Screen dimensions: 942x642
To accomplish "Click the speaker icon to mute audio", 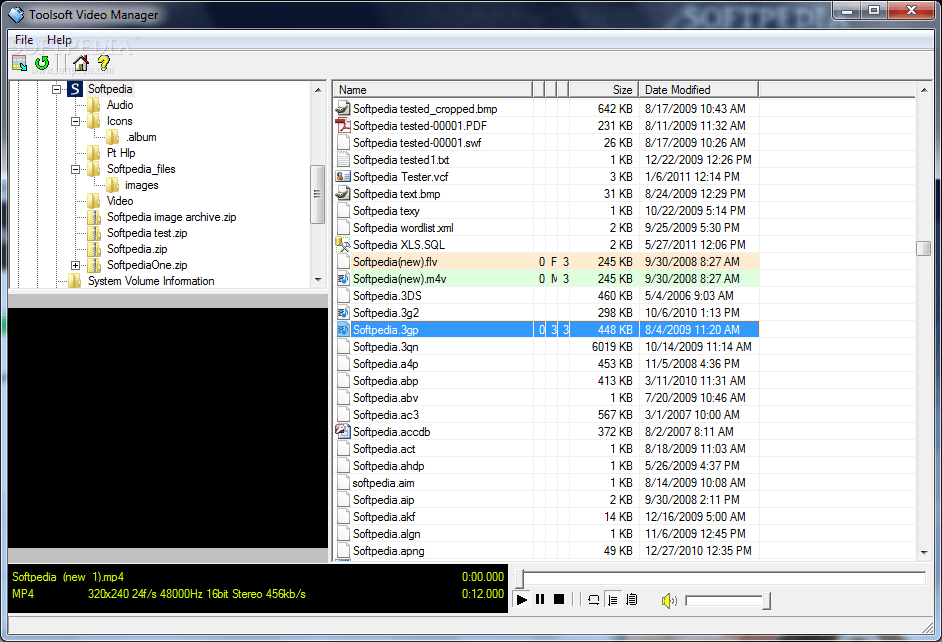I will pyautogui.click(x=668, y=599).
